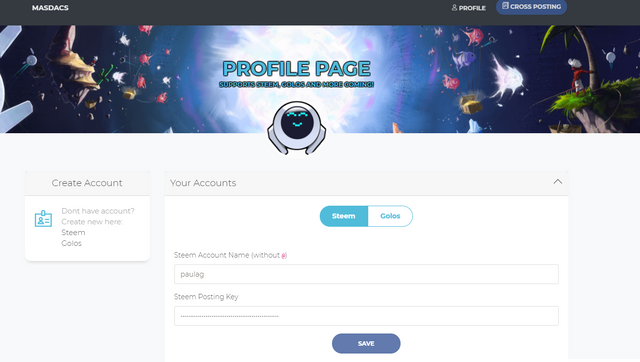Click the pink @ symbol in label
The width and height of the screenshot is (640, 362).
pos(284,255)
